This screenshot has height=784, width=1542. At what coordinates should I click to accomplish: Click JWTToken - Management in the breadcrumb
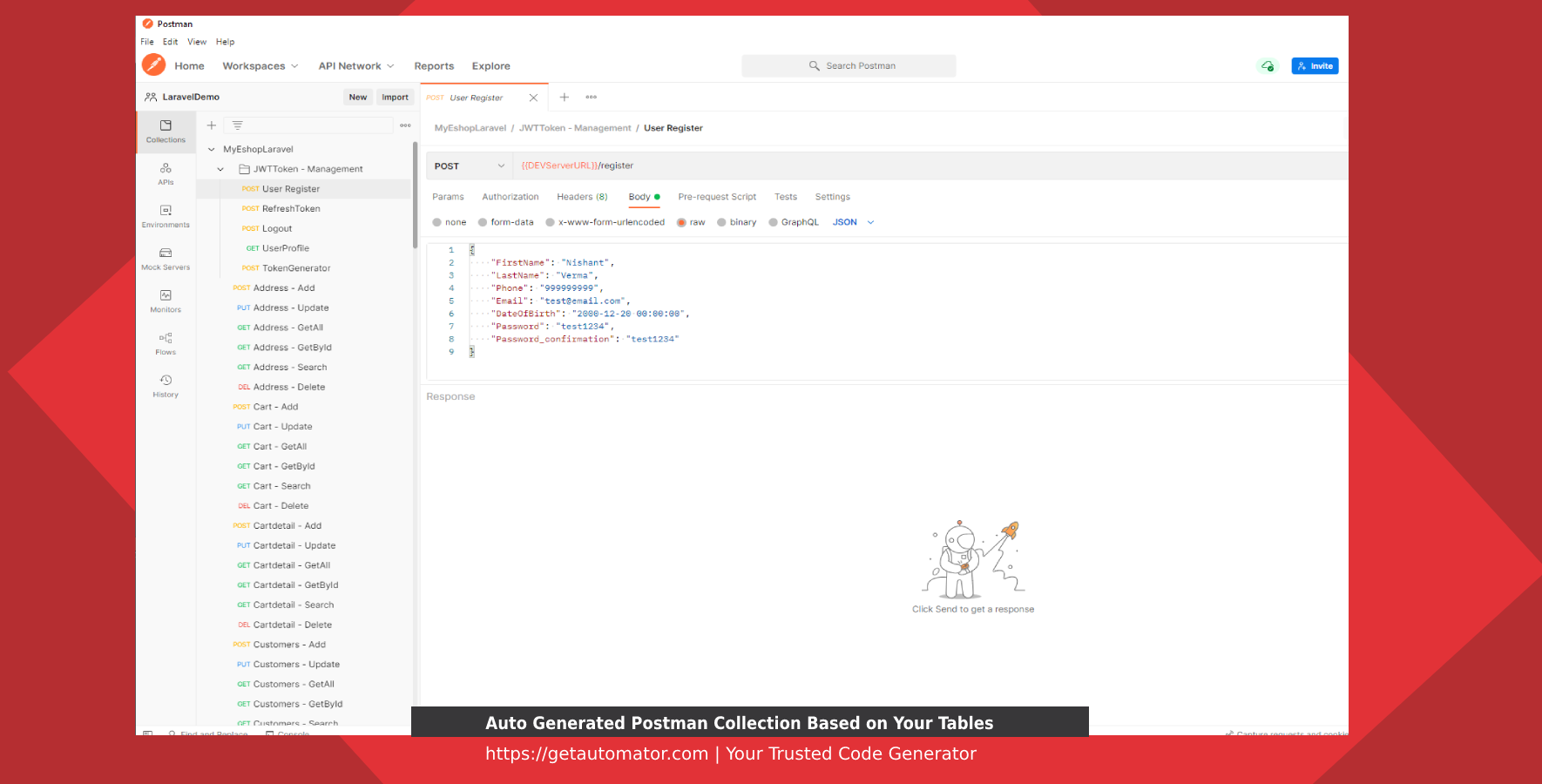coord(575,128)
